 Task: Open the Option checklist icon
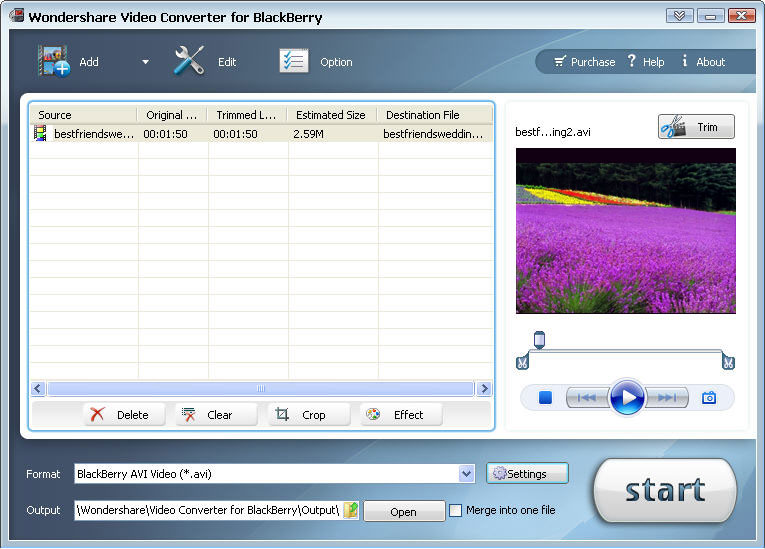(294, 61)
